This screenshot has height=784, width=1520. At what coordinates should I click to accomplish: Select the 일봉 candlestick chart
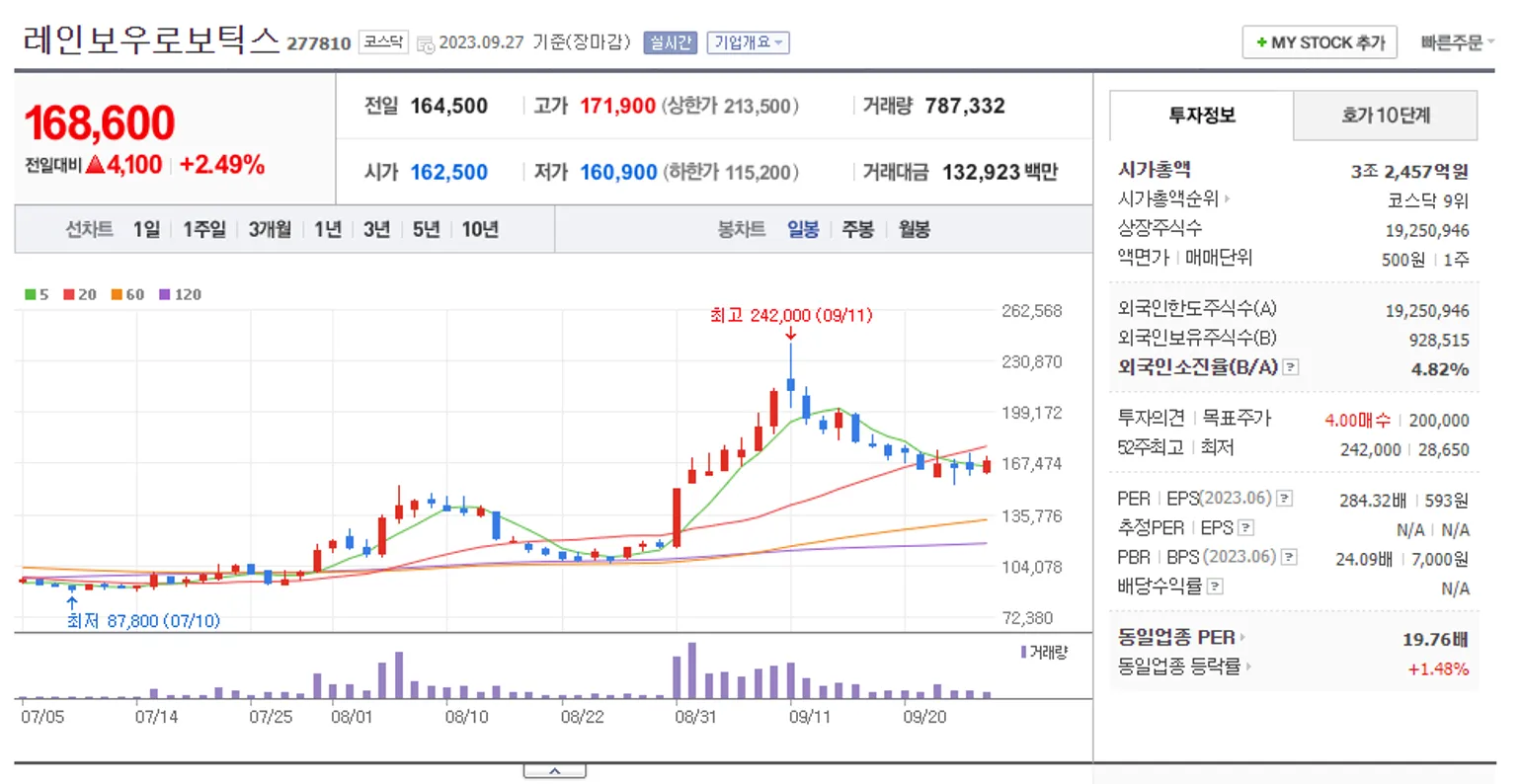(x=803, y=229)
